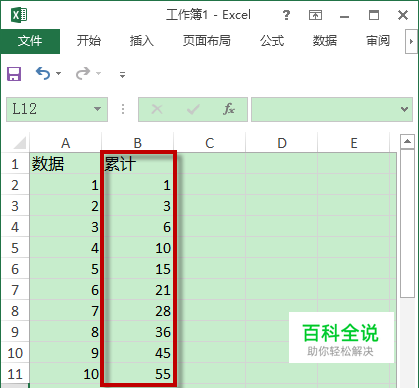Image resolution: width=419 pixels, height=388 pixels.
Task: Select row 5 header
Action: coord(15,248)
